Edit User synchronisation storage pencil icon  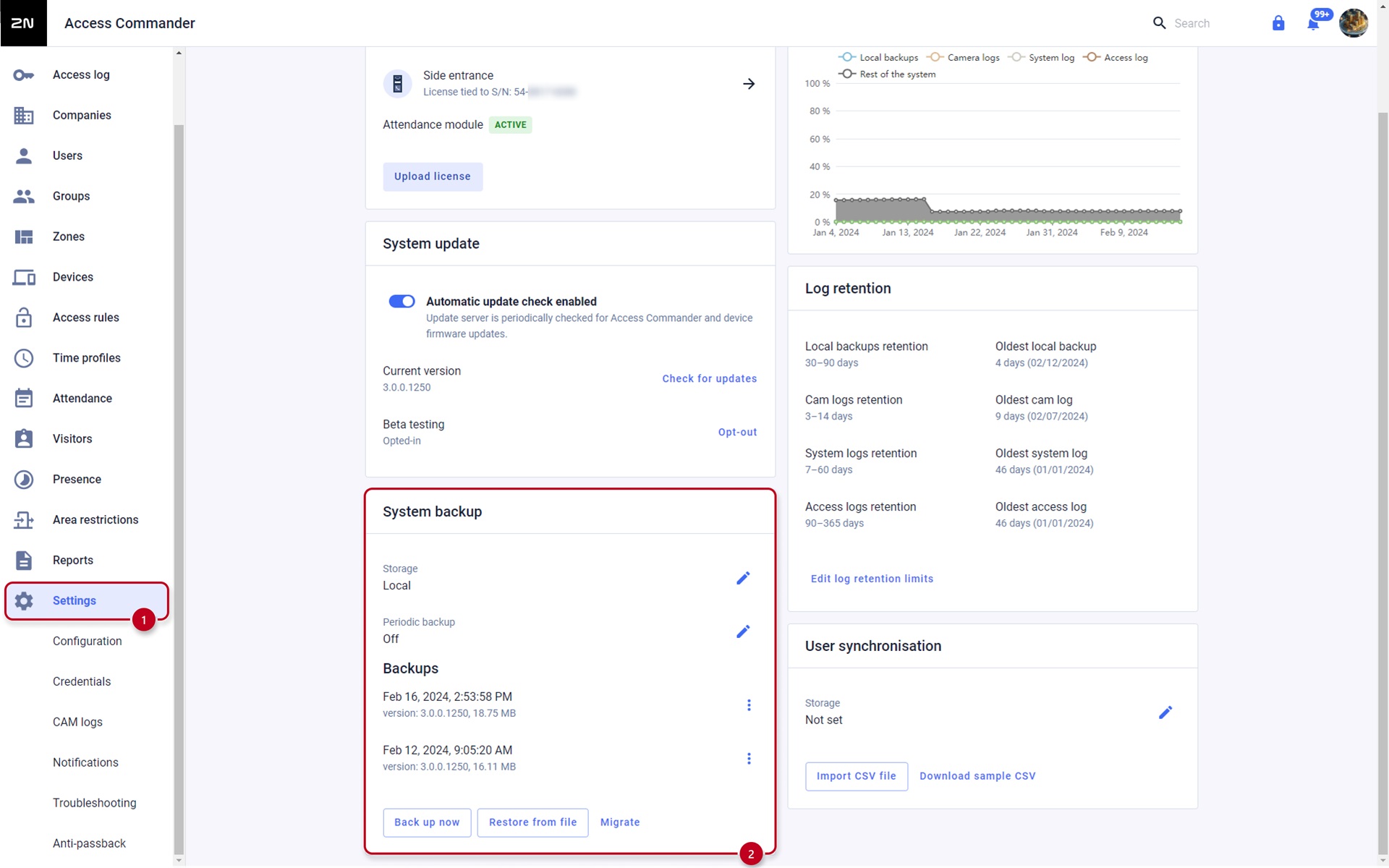click(1165, 712)
